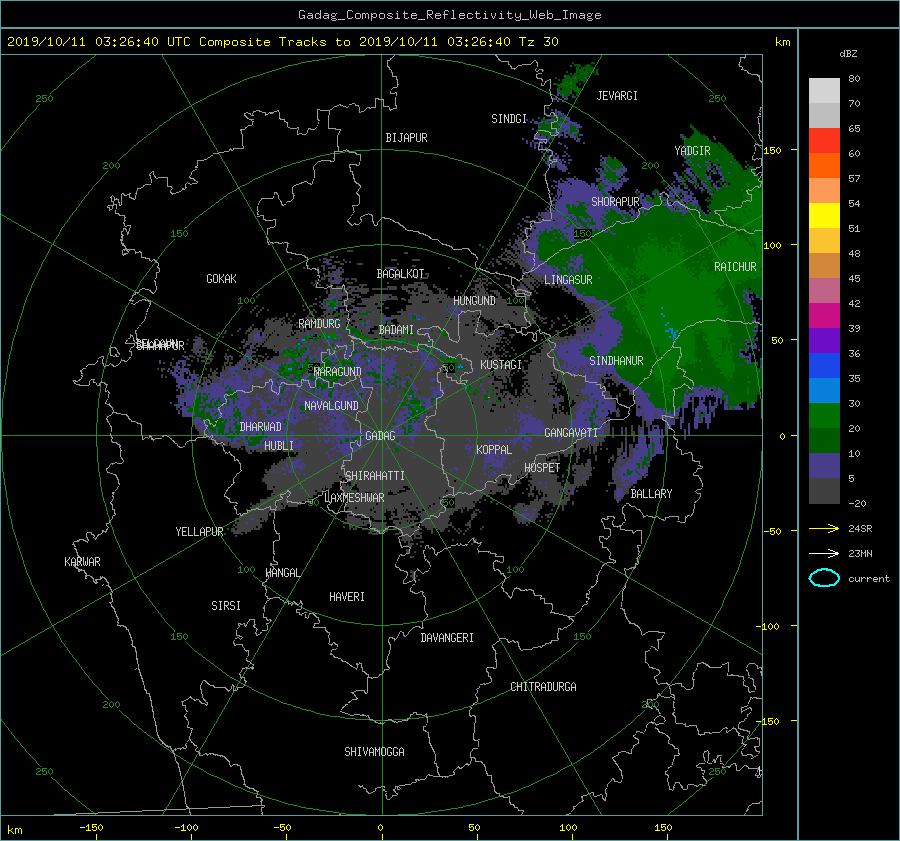
Task: Click the white 23MN arrow legend icon
Action: pyautogui.click(x=824, y=553)
